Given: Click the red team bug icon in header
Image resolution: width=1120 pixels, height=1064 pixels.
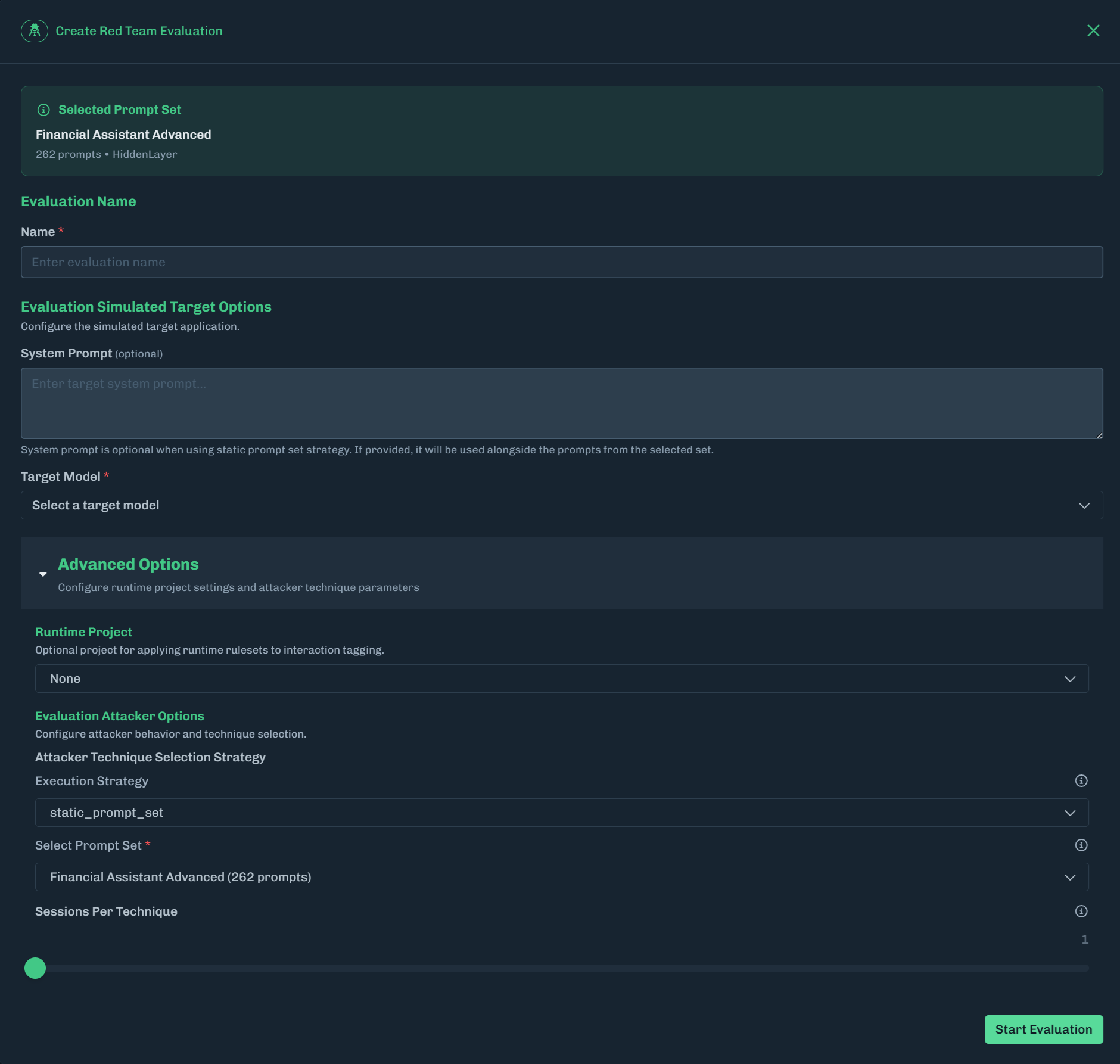Looking at the screenshot, I should [35, 31].
